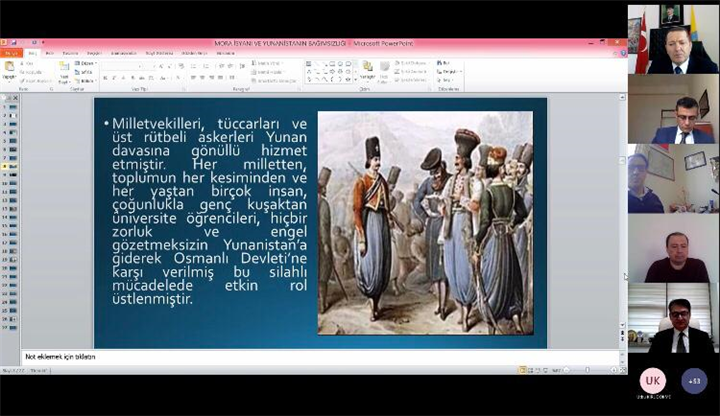Decrease the list indent level
This screenshot has height=416, width=720.
click(x=221, y=66)
